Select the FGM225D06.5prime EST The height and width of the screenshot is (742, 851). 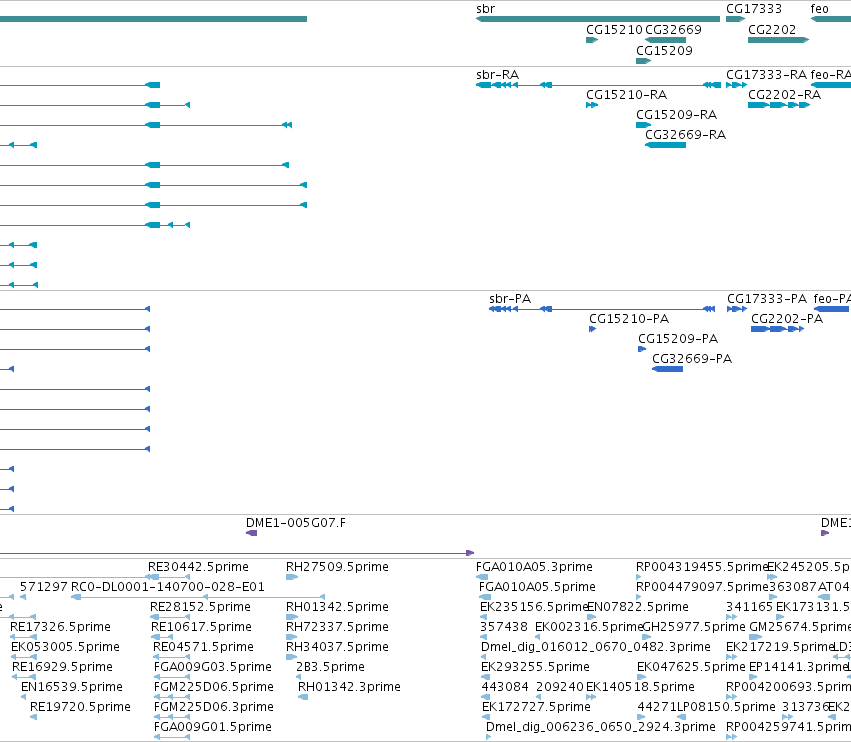(x=172, y=697)
